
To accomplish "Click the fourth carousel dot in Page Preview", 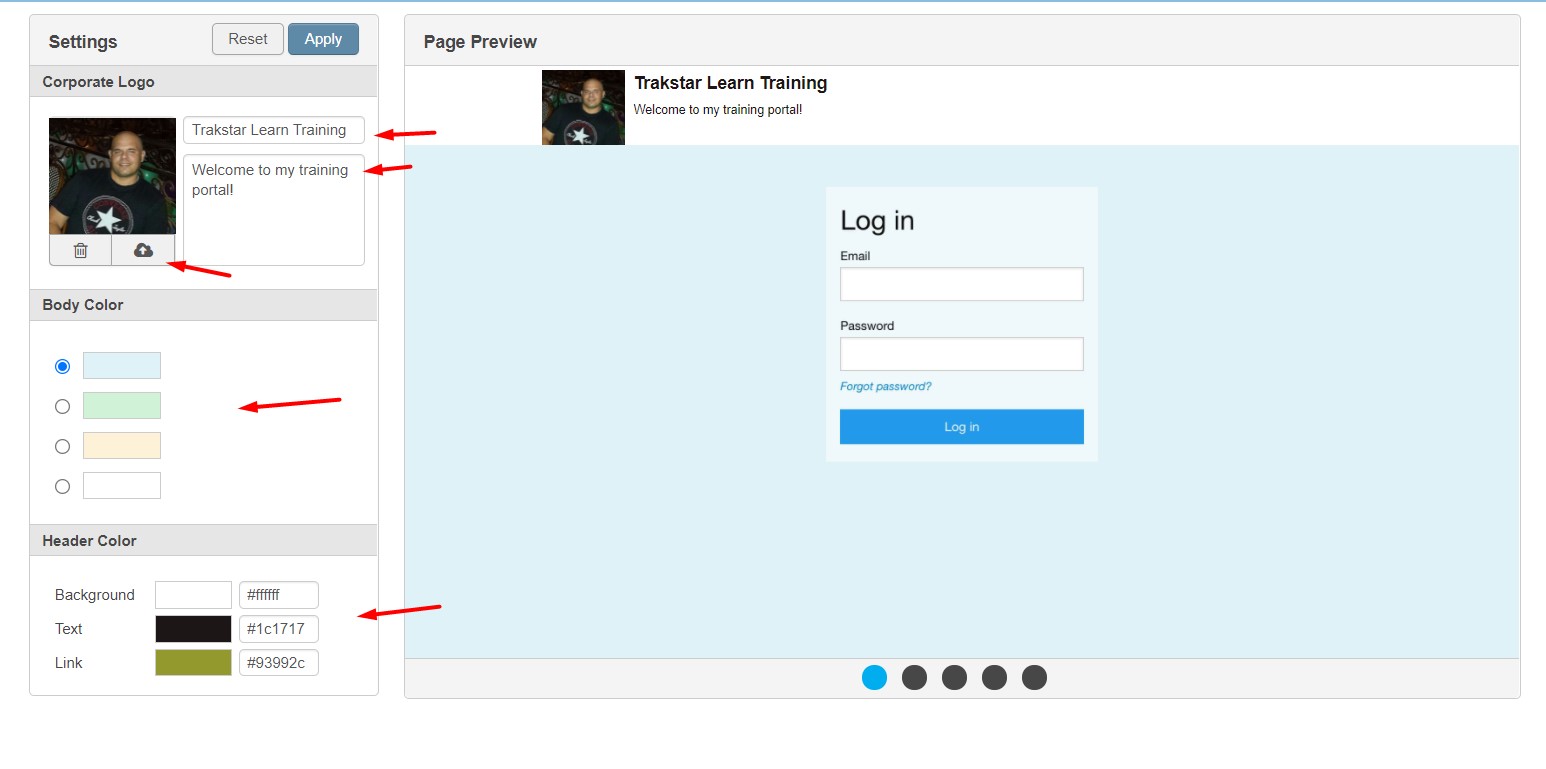I will coord(994,677).
